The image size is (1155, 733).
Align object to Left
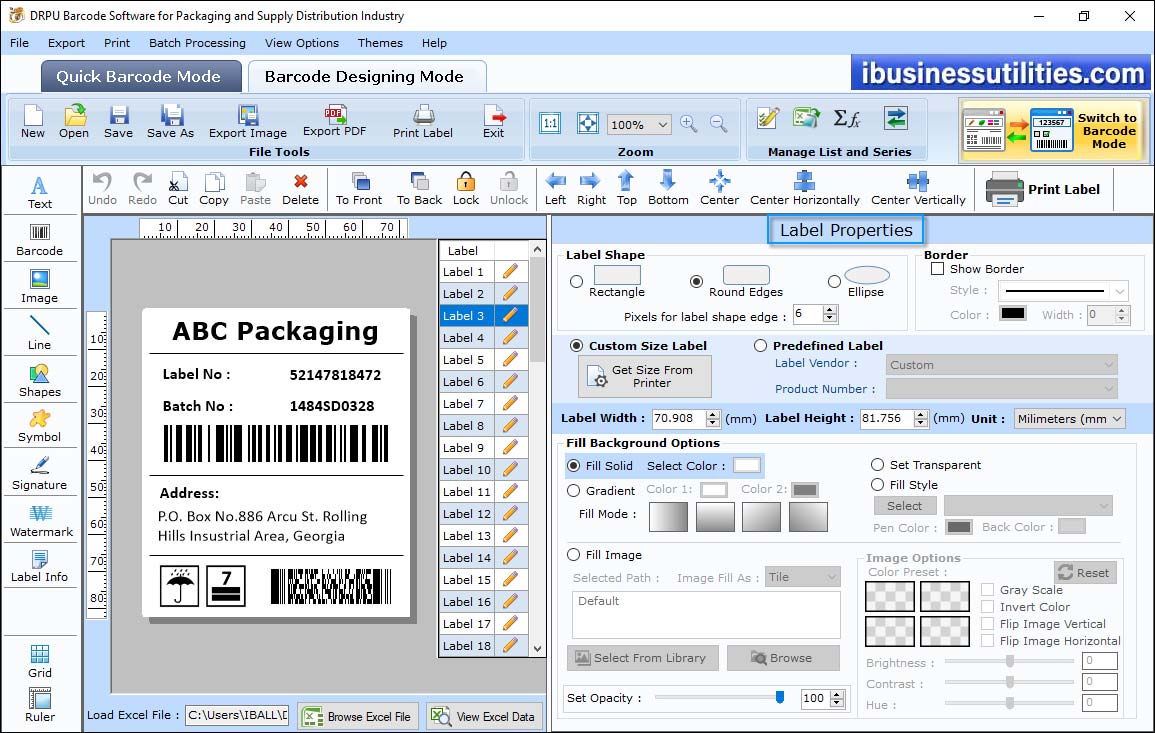[555, 189]
